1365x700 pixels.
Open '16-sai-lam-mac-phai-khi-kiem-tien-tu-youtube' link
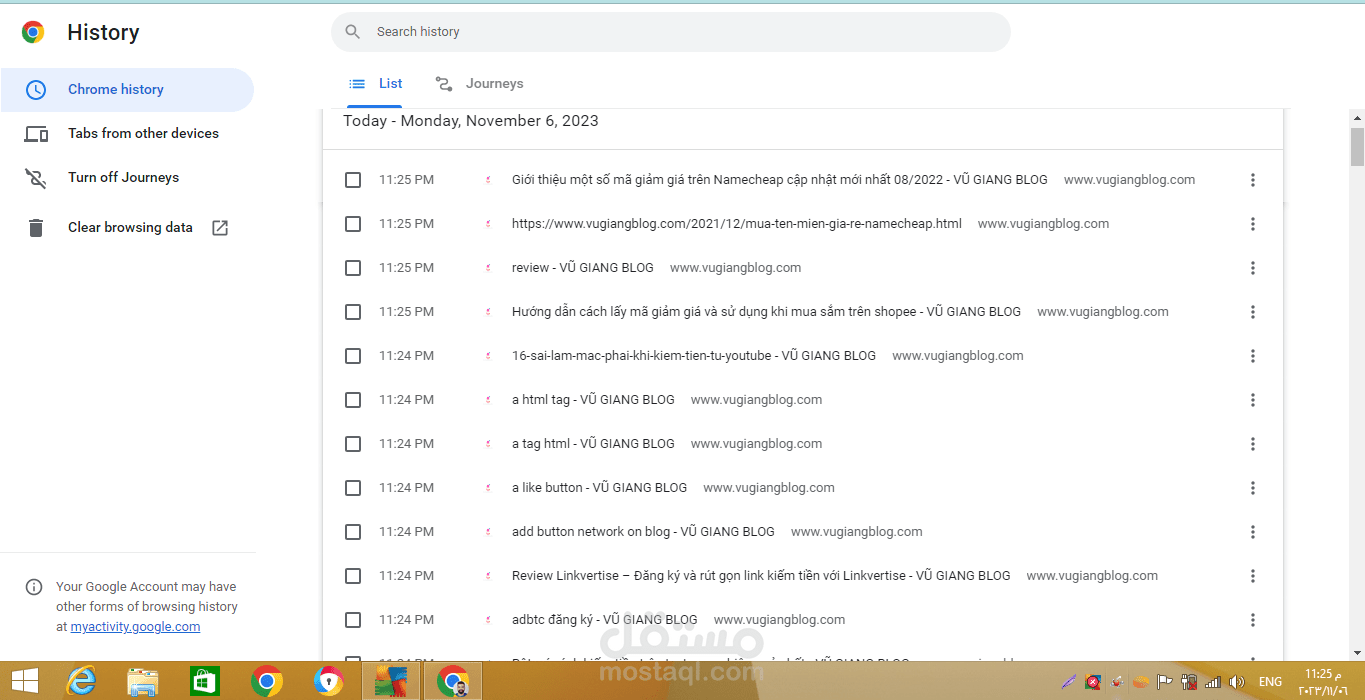694,356
